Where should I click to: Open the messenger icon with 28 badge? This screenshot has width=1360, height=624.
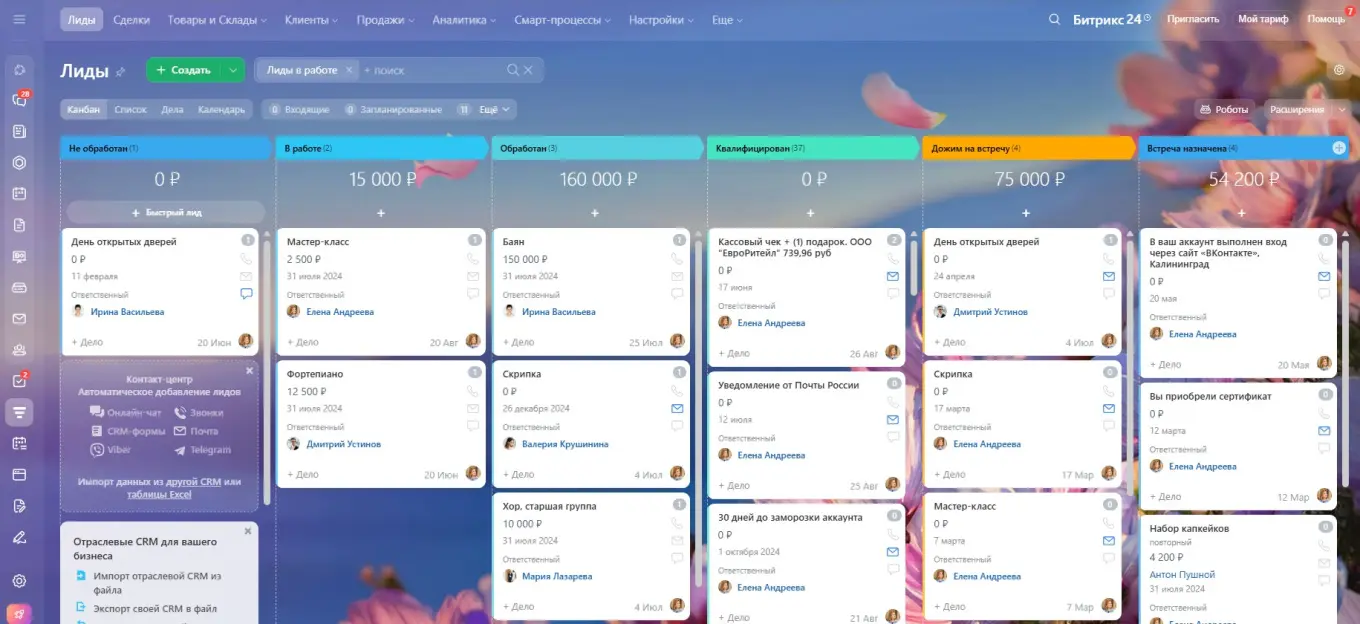coord(19,100)
